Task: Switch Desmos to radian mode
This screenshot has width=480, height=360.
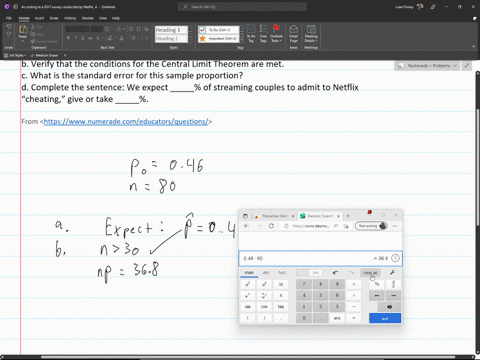Action: pyautogui.click(x=303, y=273)
